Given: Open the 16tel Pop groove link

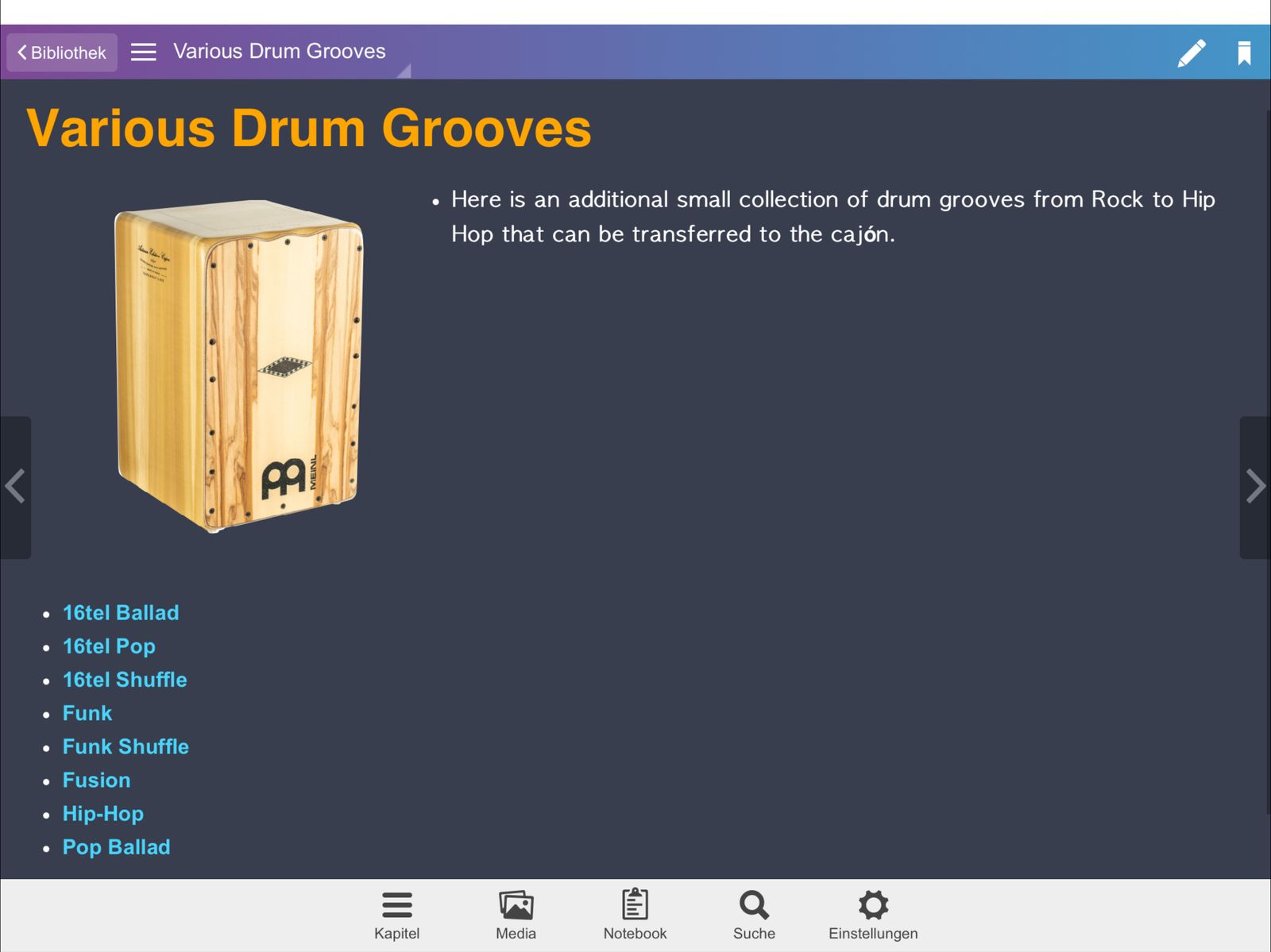Looking at the screenshot, I should coord(109,646).
